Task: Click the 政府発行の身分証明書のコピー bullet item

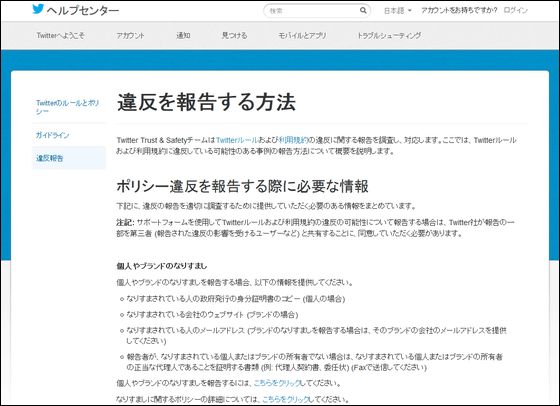Action: tap(236, 299)
